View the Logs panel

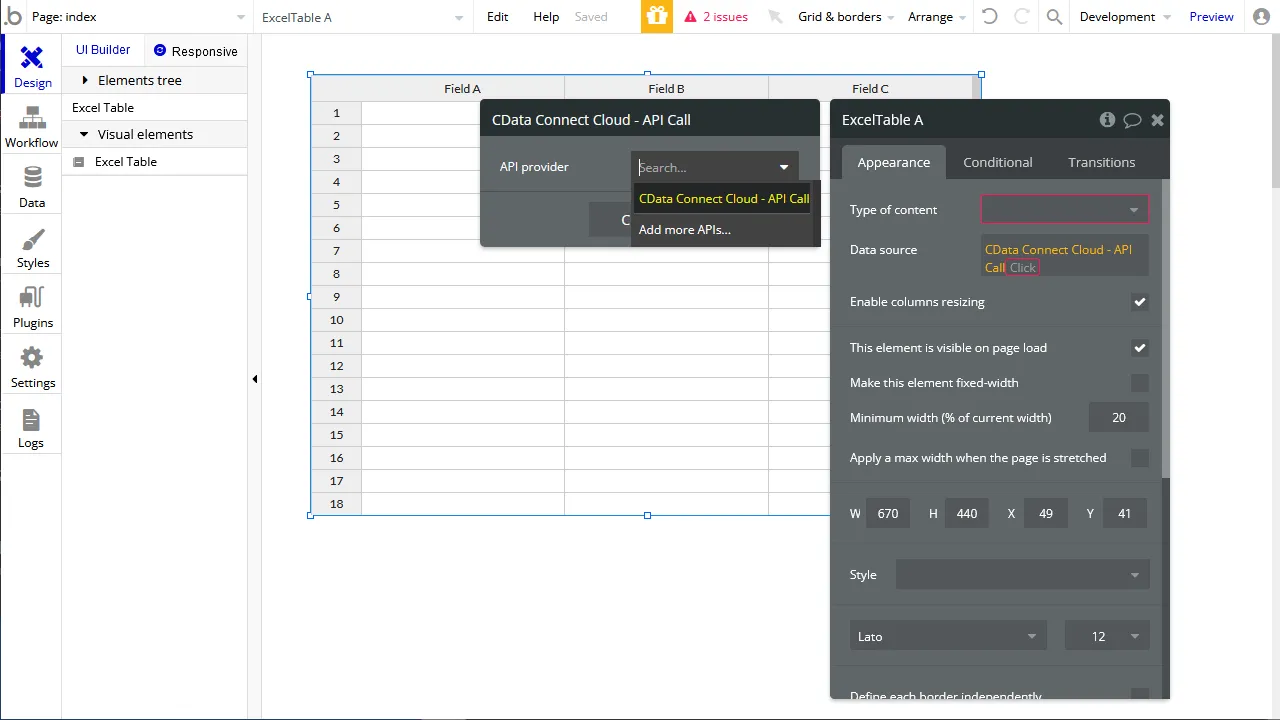(x=31, y=425)
